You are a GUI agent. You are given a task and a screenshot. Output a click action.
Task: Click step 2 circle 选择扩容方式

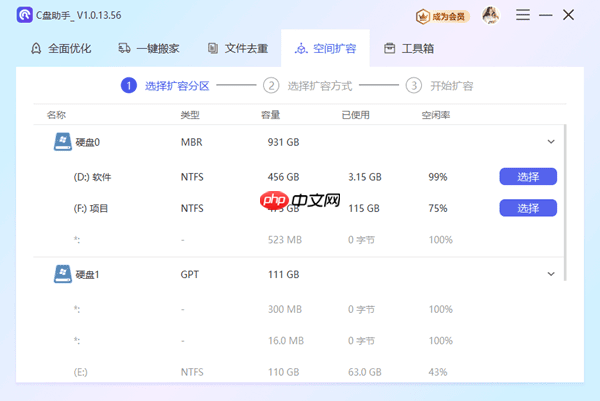[x=271, y=85]
